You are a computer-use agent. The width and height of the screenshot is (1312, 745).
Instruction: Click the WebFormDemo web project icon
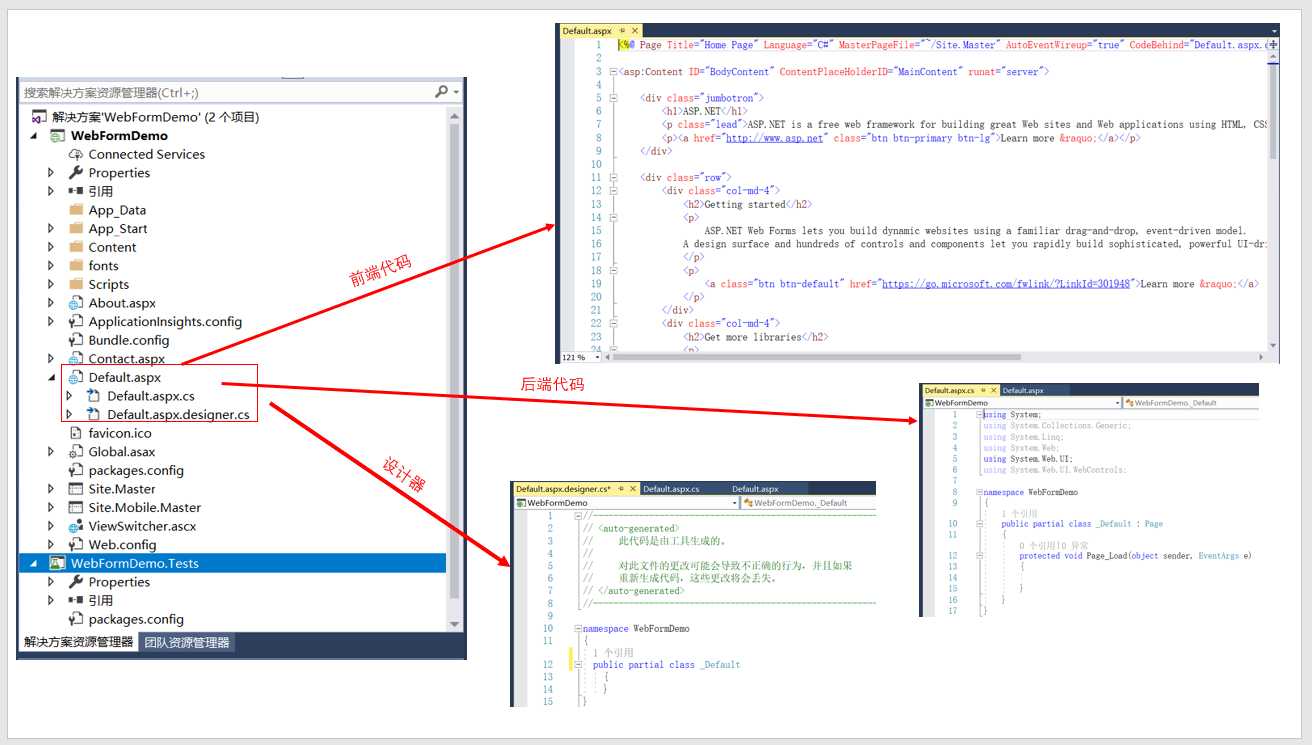coord(58,136)
